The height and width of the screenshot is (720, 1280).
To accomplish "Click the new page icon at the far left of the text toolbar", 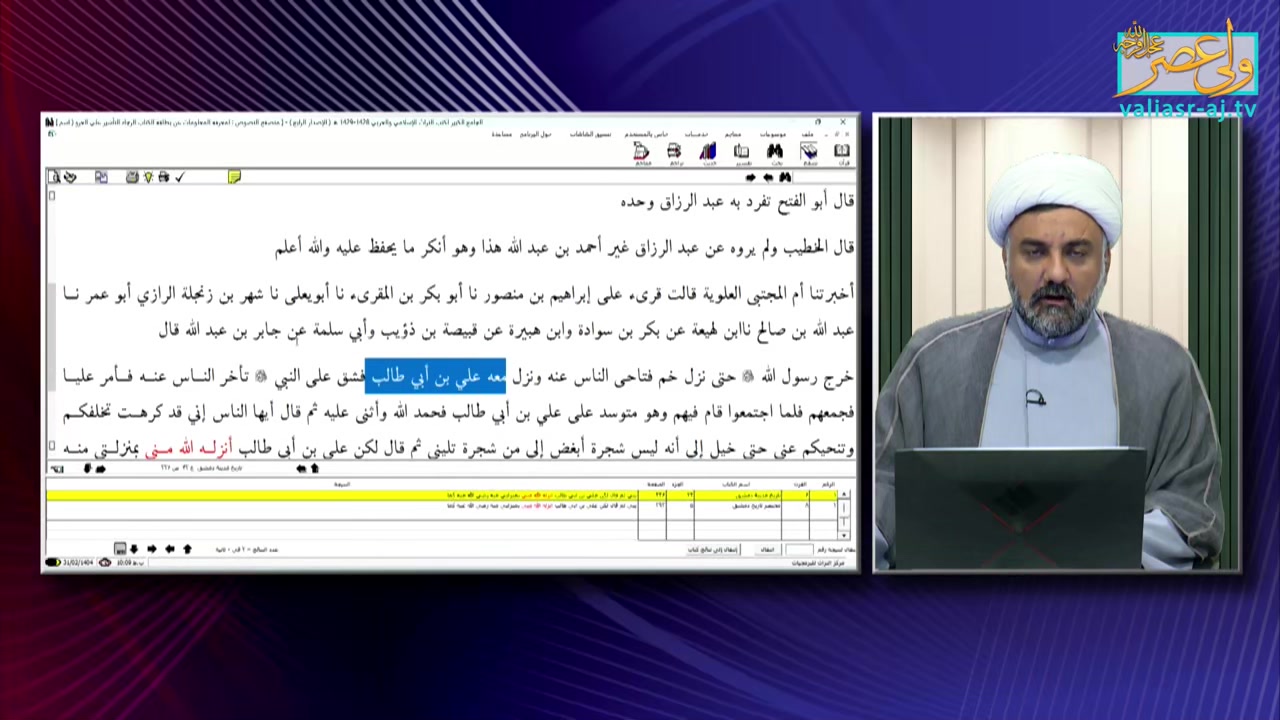I will [54, 177].
